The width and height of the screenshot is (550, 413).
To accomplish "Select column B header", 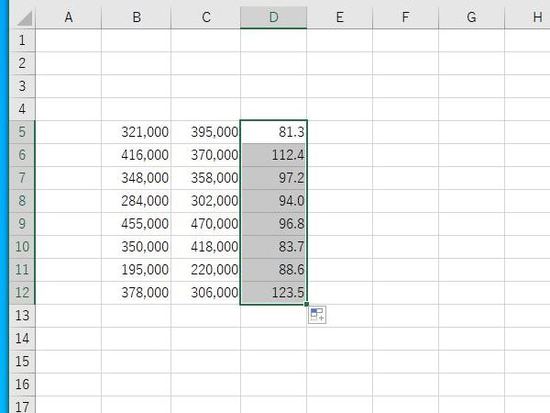I will pyautogui.click(x=136, y=17).
